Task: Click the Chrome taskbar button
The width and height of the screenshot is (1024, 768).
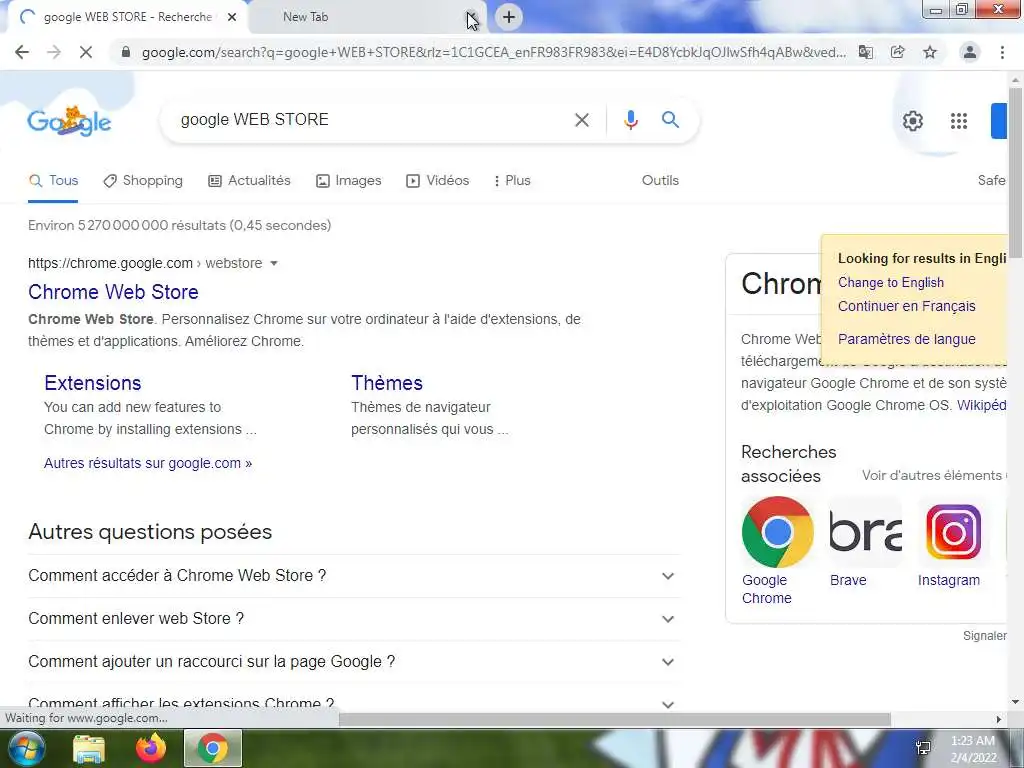Action: click(x=213, y=748)
